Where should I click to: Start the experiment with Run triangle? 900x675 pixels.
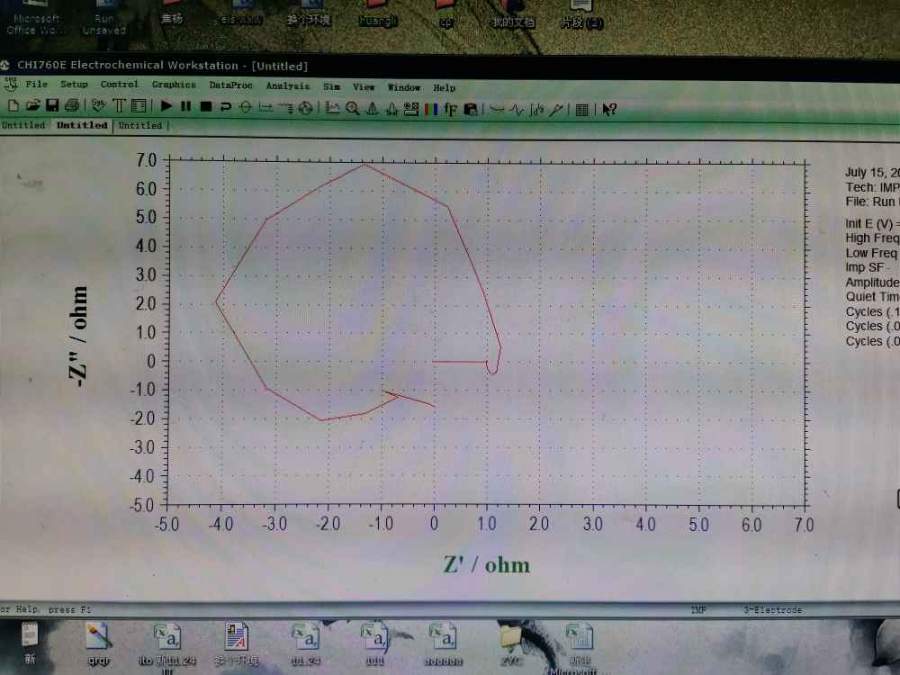pos(166,106)
